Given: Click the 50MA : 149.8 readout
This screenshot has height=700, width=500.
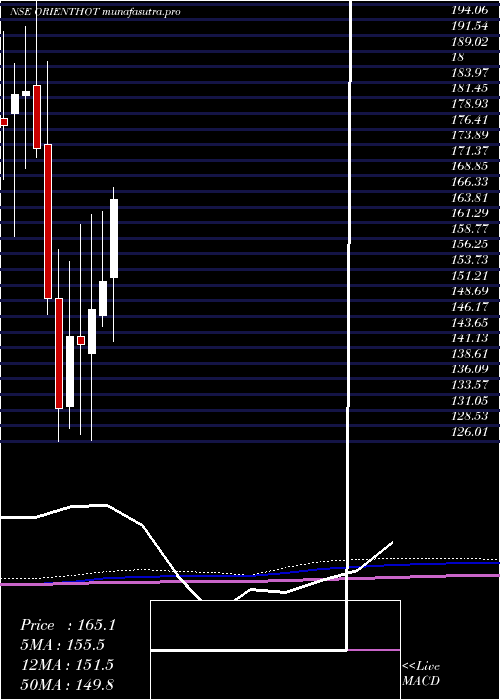Looking at the screenshot, I should pos(68,684).
